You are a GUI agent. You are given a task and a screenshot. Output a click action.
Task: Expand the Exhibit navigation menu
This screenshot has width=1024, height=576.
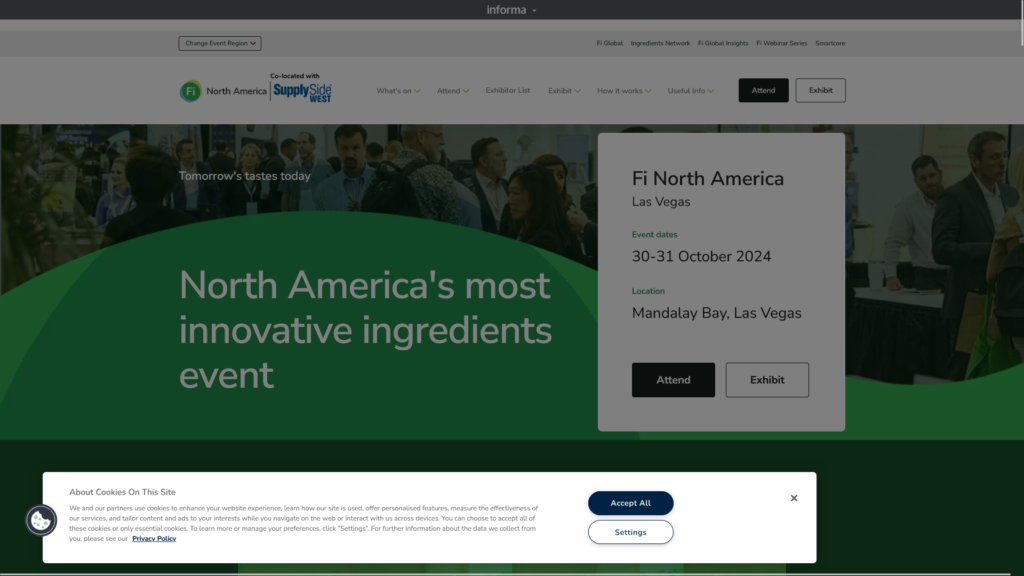(x=564, y=91)
